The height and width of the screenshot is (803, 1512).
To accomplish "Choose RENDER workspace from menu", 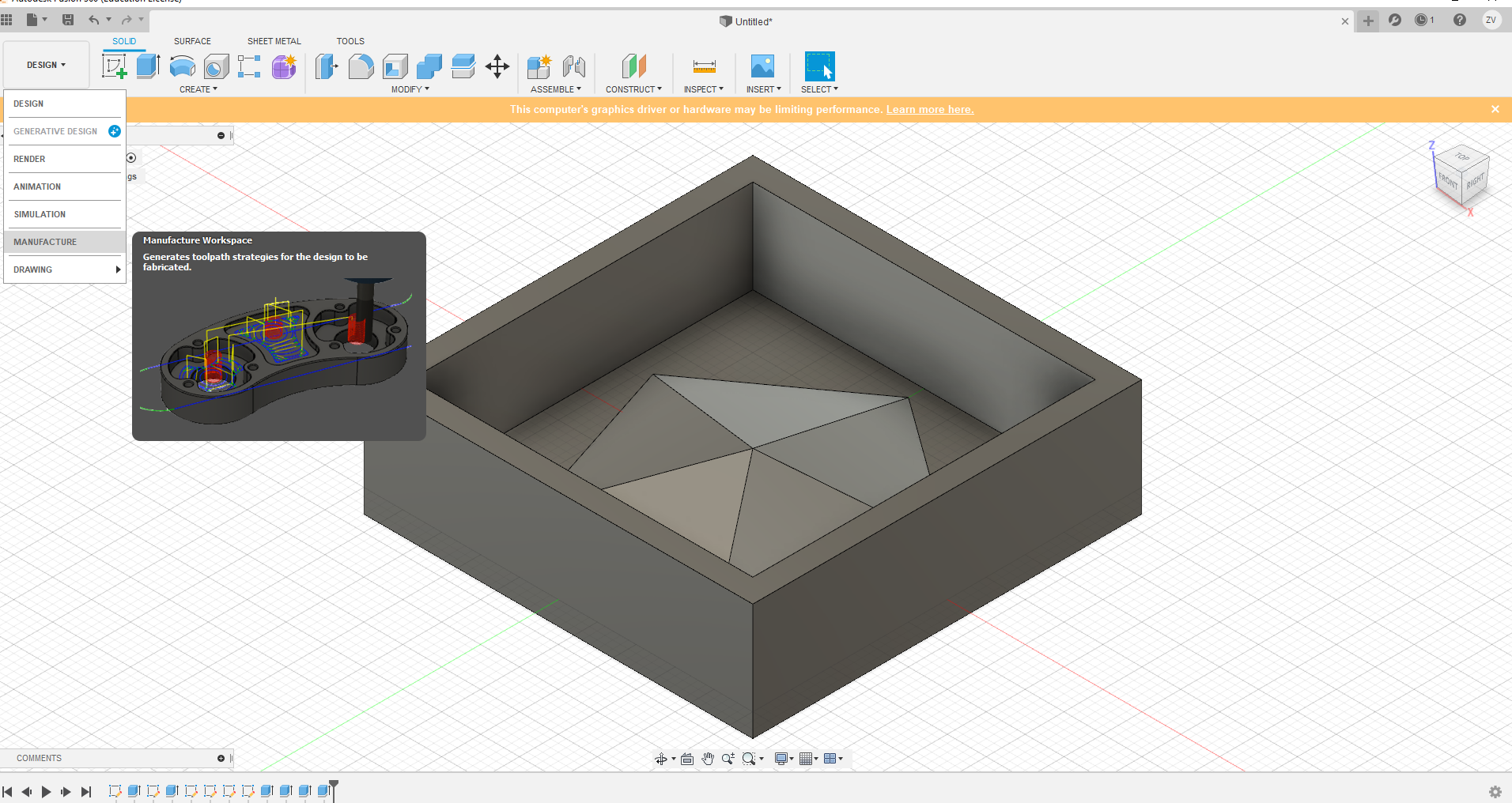I will click(x=65, y=159).
